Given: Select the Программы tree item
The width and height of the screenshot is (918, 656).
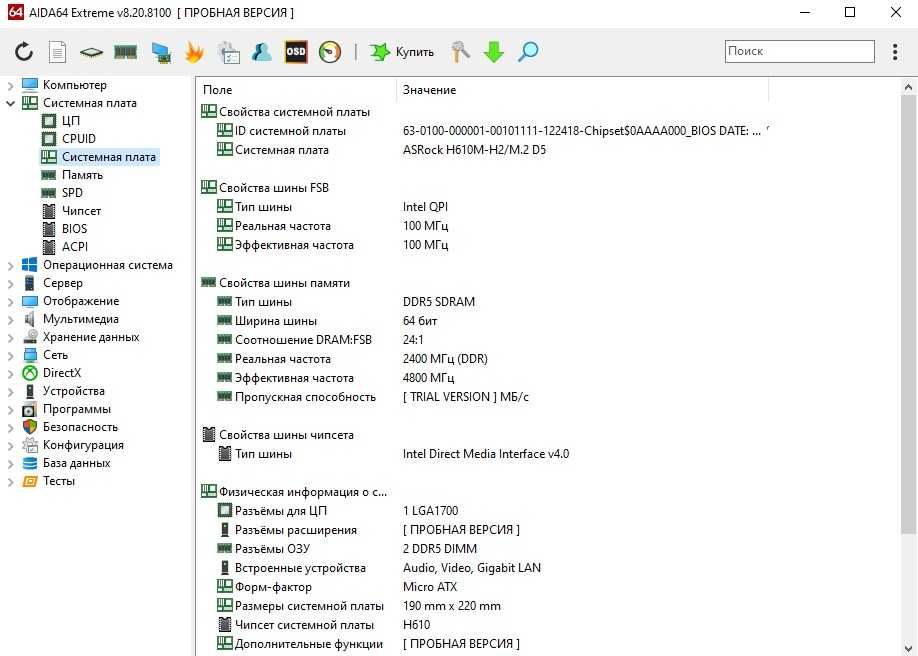Looking at the screenshot, I should click(x=76, y=409).
